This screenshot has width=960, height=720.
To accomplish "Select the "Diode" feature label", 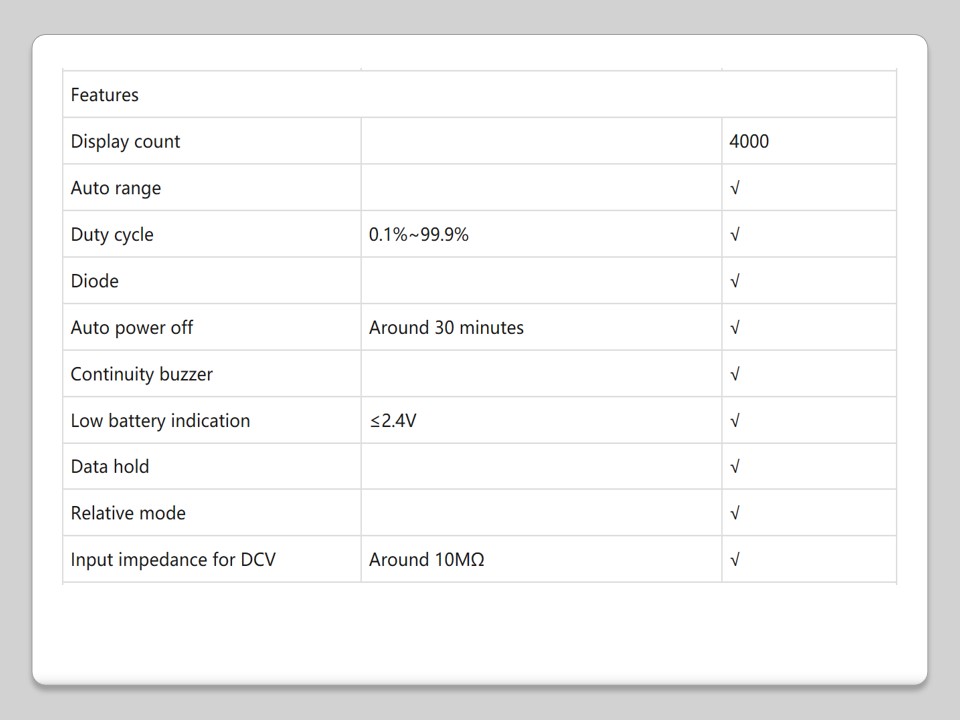I will (95, 281).
